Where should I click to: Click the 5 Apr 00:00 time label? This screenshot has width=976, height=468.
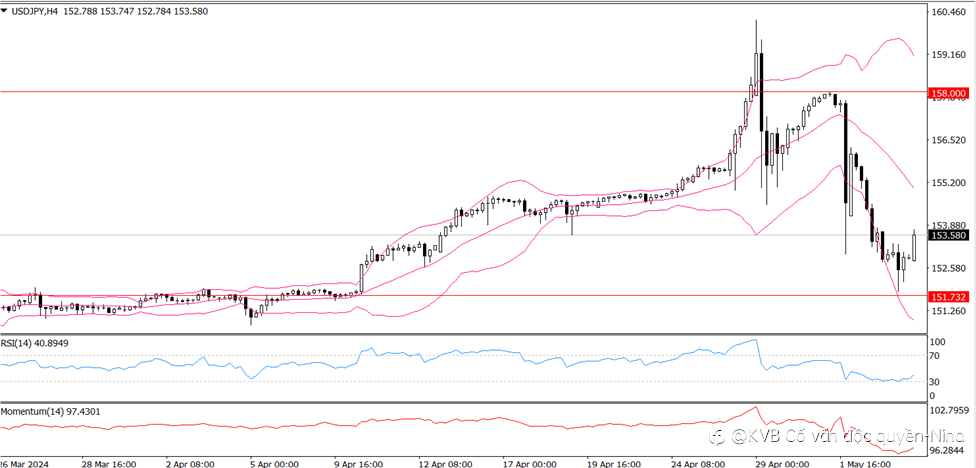click(273, 464)
